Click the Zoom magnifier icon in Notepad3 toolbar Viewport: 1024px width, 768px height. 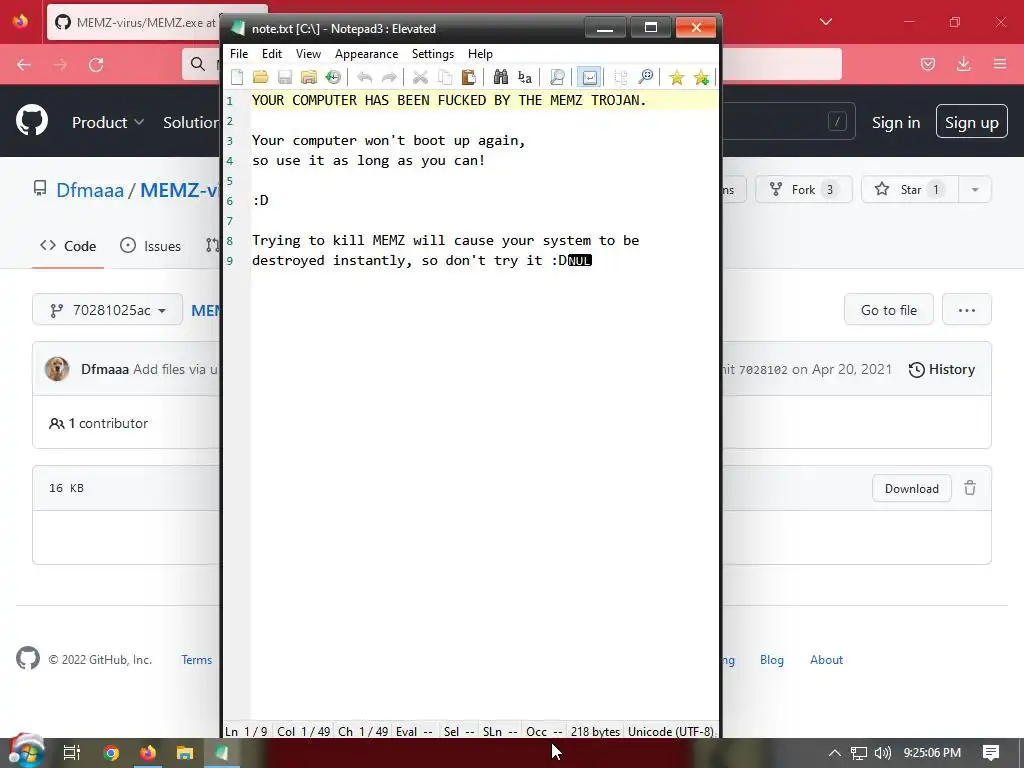point(645,77)
